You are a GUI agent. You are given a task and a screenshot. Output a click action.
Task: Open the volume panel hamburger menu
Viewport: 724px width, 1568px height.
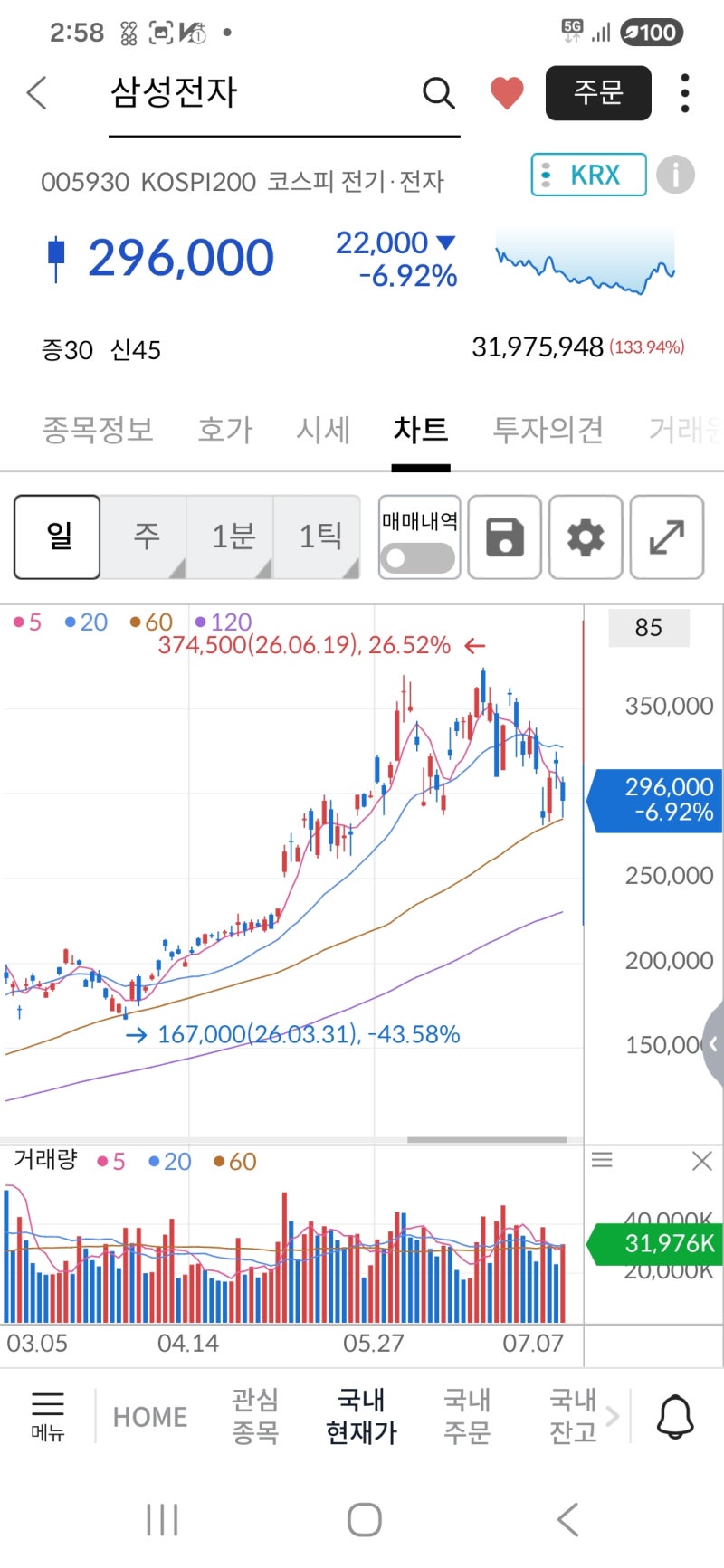coord(602,1161)
